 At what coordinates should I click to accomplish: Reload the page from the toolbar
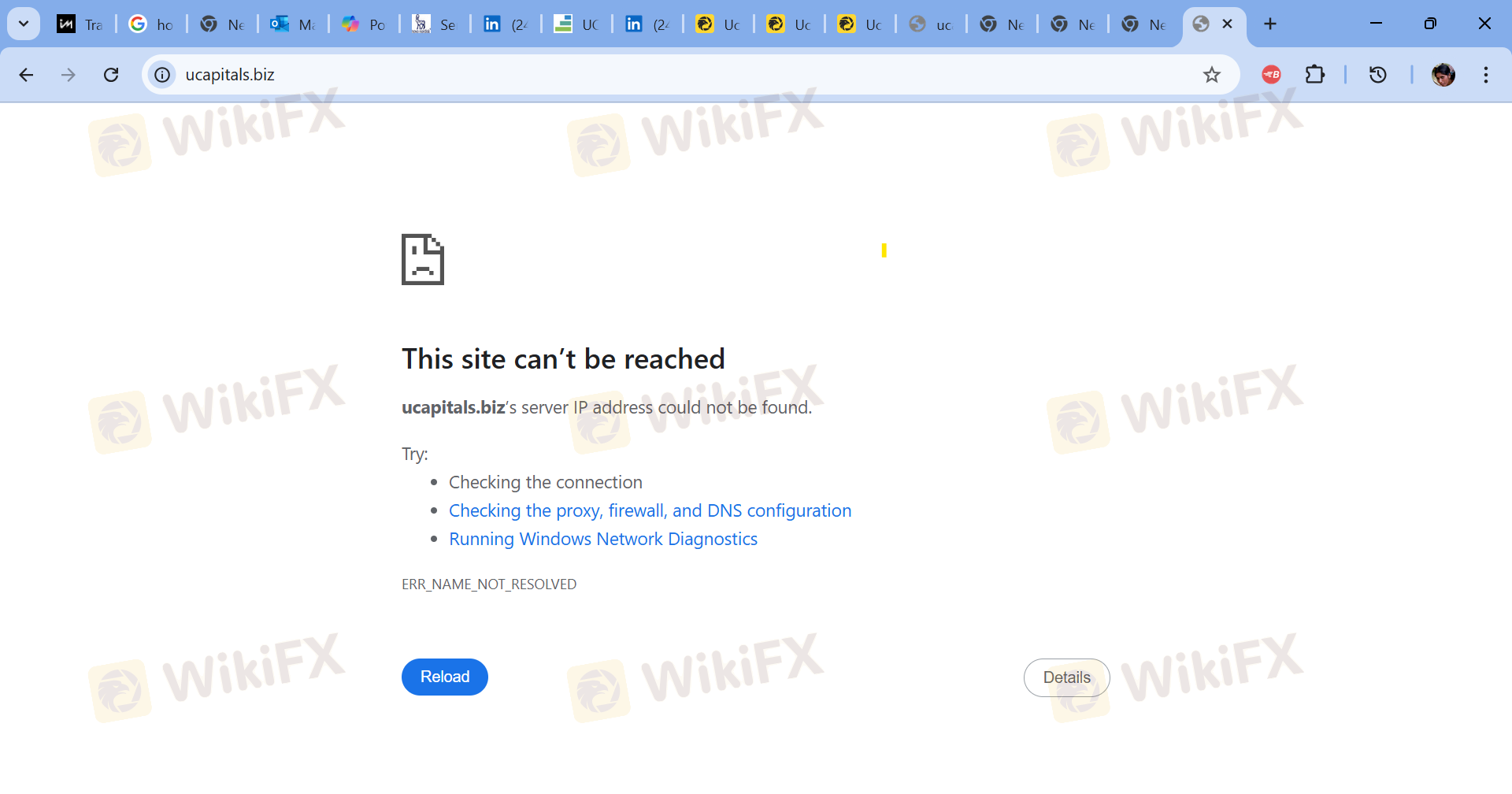coord(111,75)
